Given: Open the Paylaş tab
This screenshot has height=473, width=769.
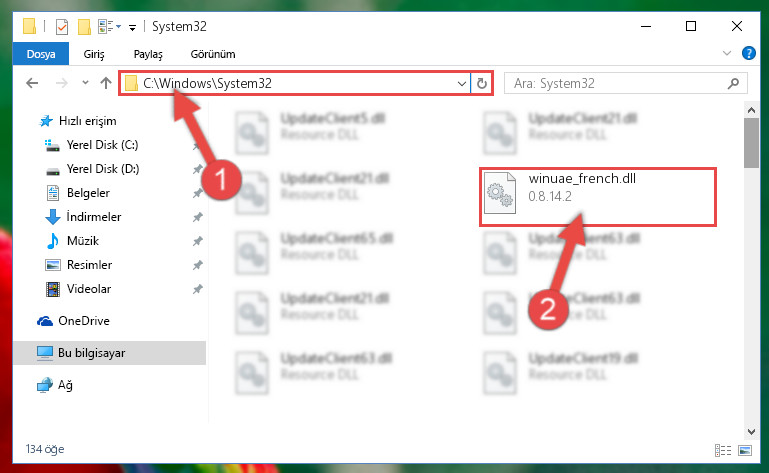Looking at the screenshot, I should click(148, 54).
